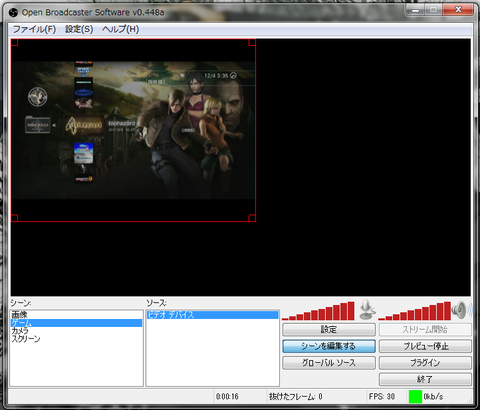Open the ヘルプ(H) menu
Viewport: 480px width, 410px height.
tap(120, 29)
